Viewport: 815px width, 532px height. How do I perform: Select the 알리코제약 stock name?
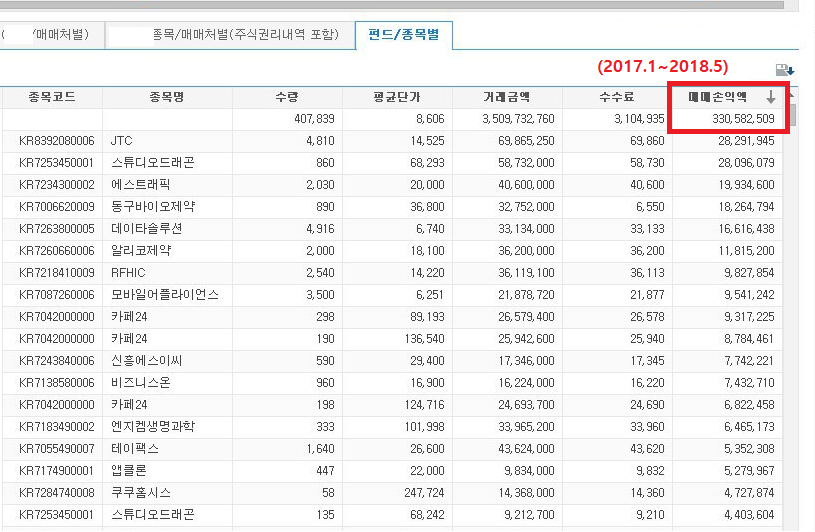(x=141, y=250)
